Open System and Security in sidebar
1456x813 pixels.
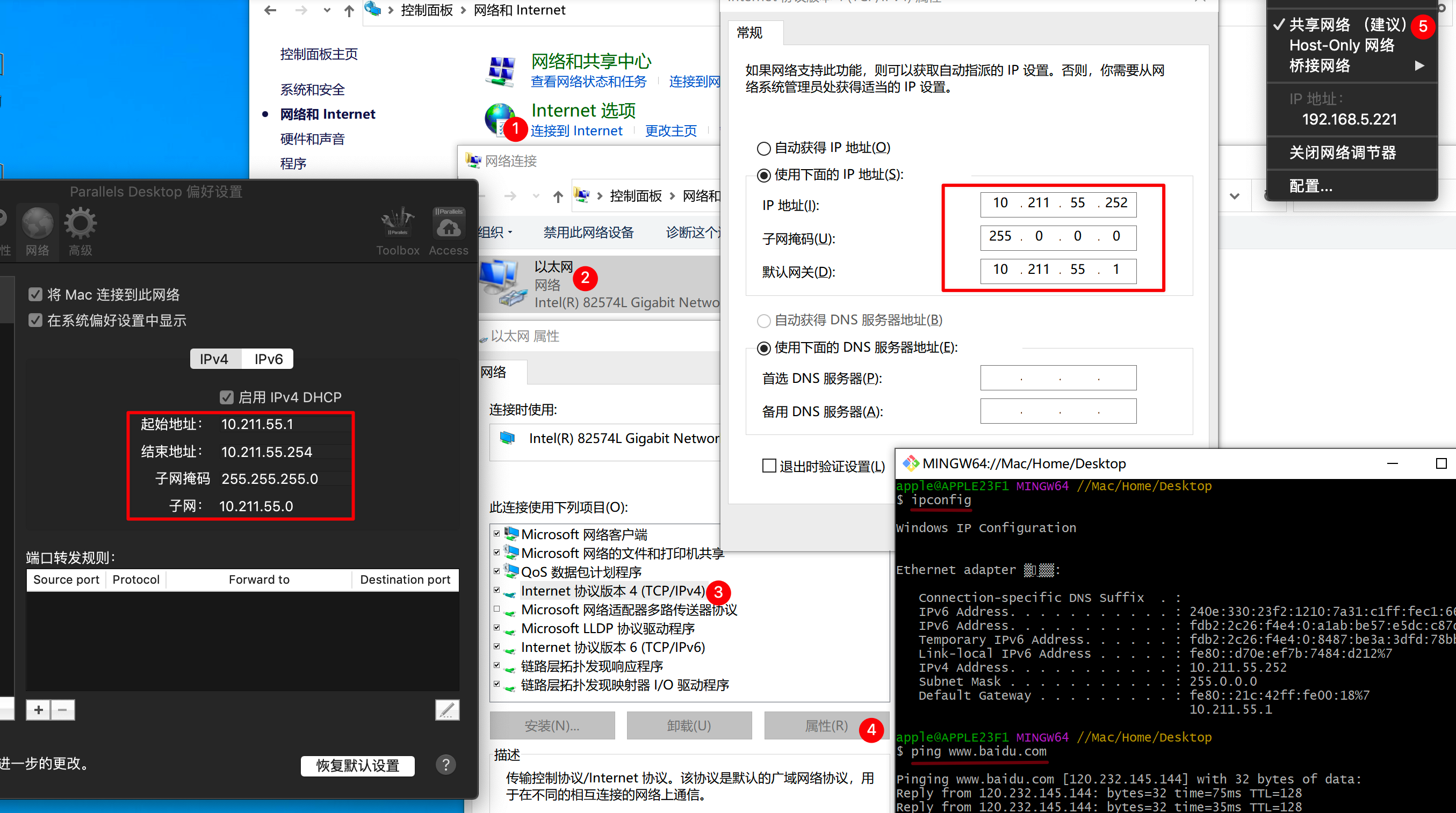(312, 89)
